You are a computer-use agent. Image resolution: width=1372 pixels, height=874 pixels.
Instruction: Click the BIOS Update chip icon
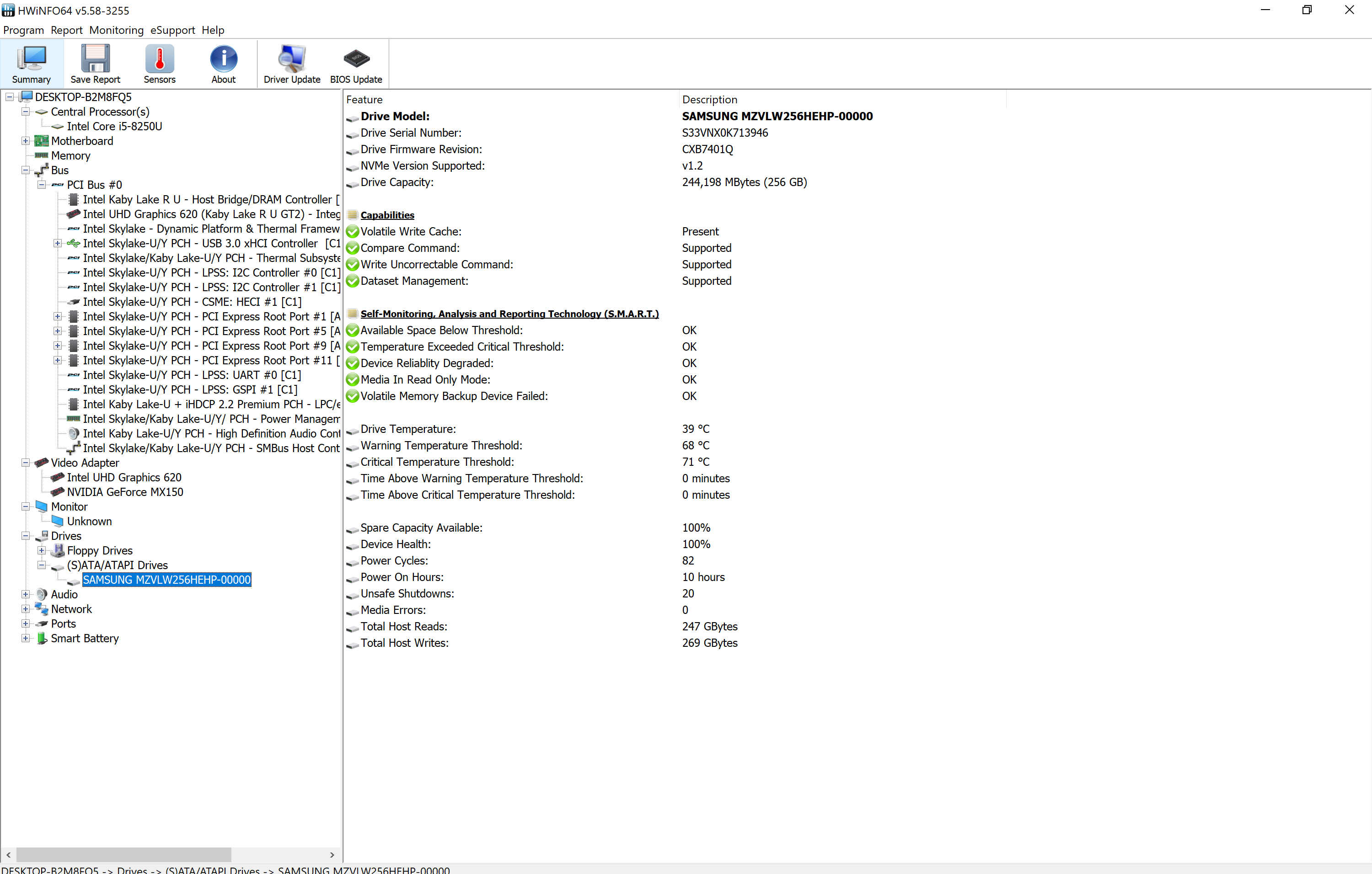[x=356, y=59]
